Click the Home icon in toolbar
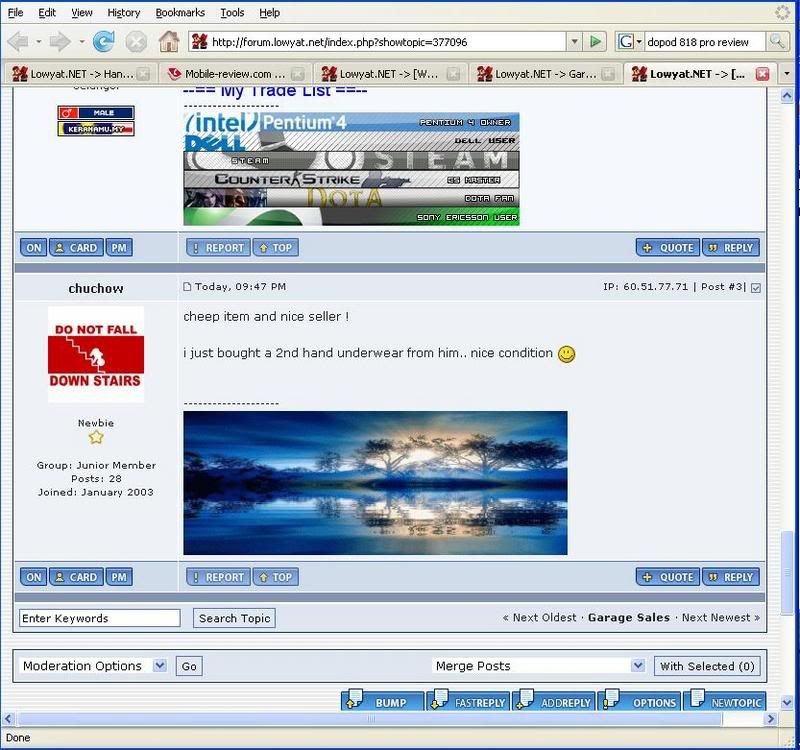Image resolution: width=800 pixels, height=750 pixels. point(169,42)
